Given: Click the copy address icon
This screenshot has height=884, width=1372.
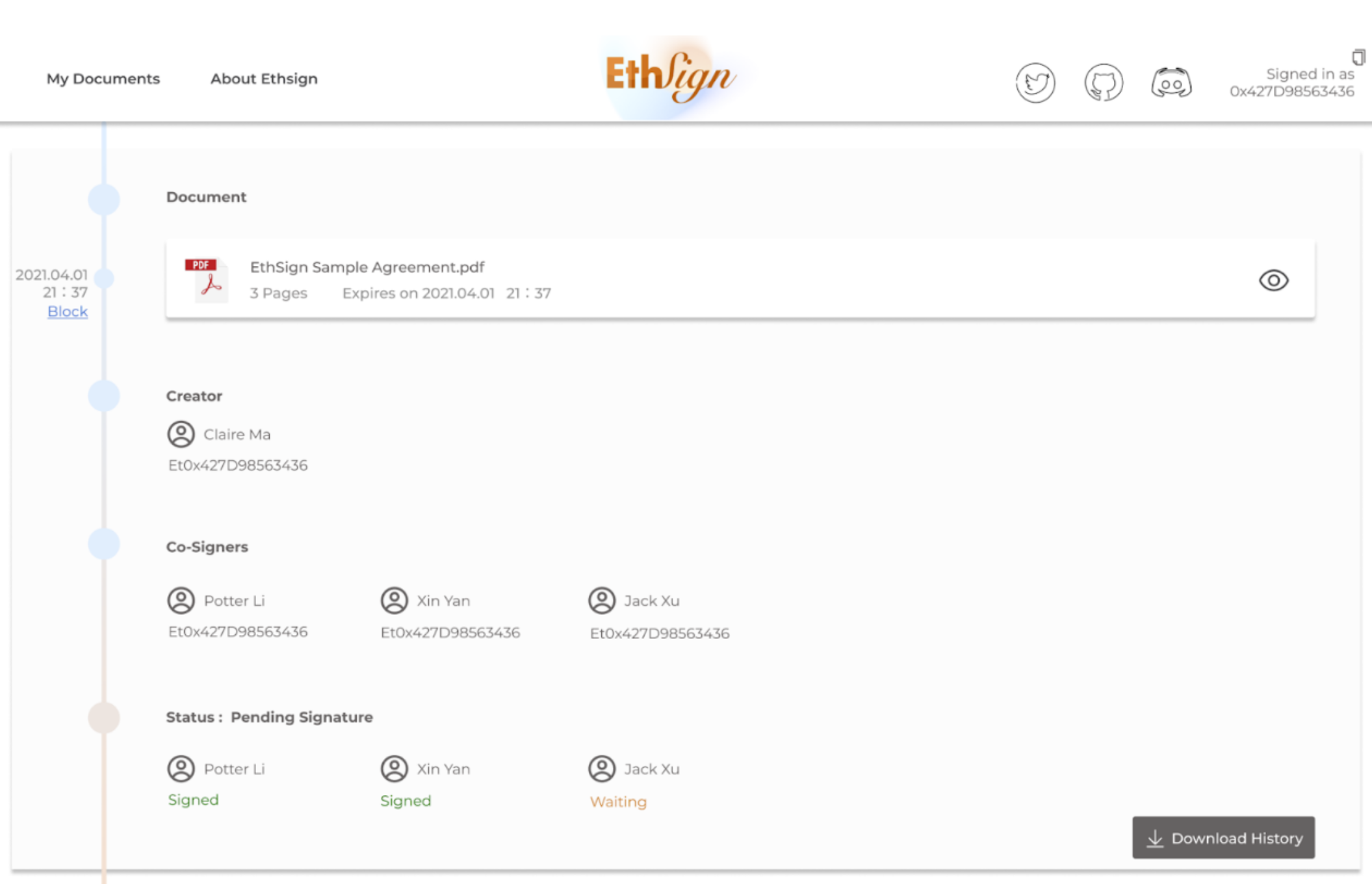Looking at the screenshot, I should 1358,57.
